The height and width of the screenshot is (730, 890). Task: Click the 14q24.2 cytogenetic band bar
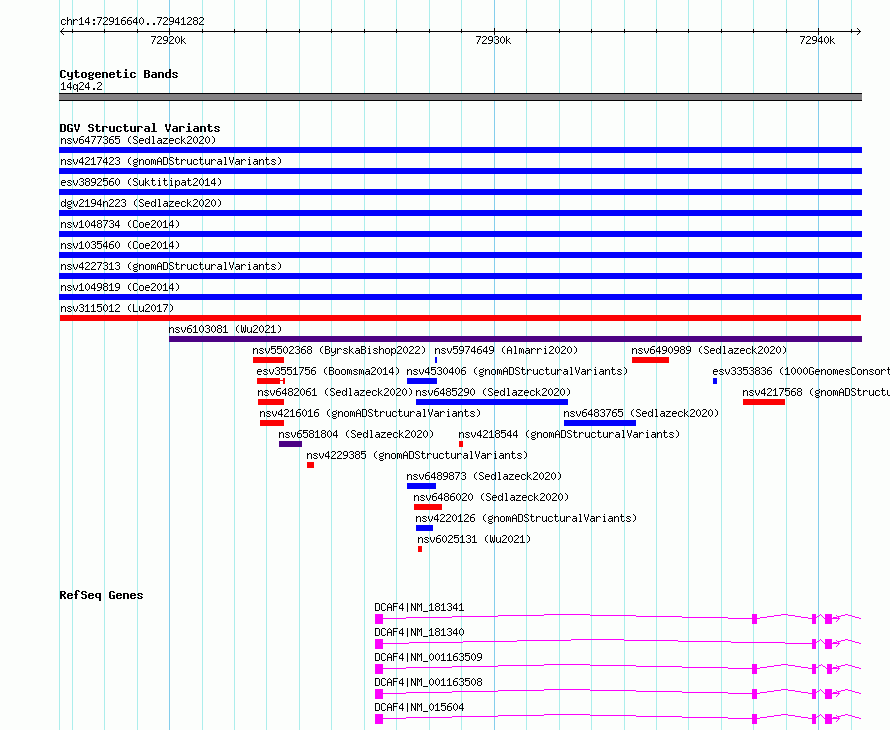[x=460, y=97]
